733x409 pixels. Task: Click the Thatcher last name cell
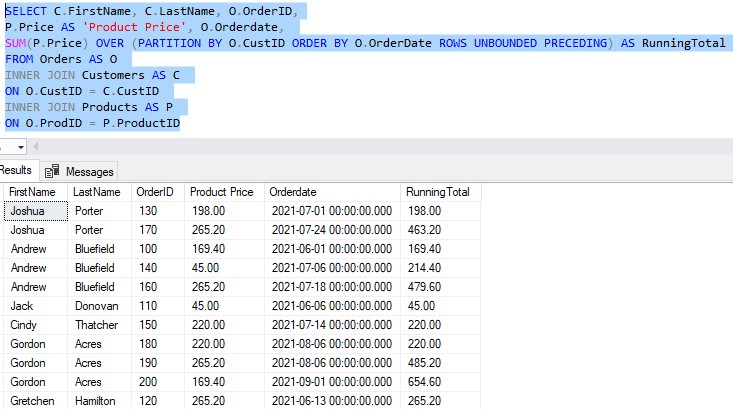click(x=100, y=325)
